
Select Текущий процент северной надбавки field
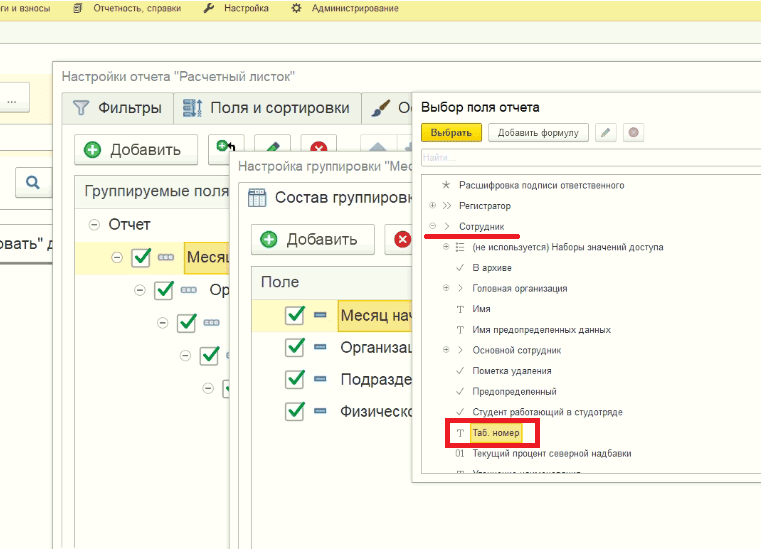point(552,453)
